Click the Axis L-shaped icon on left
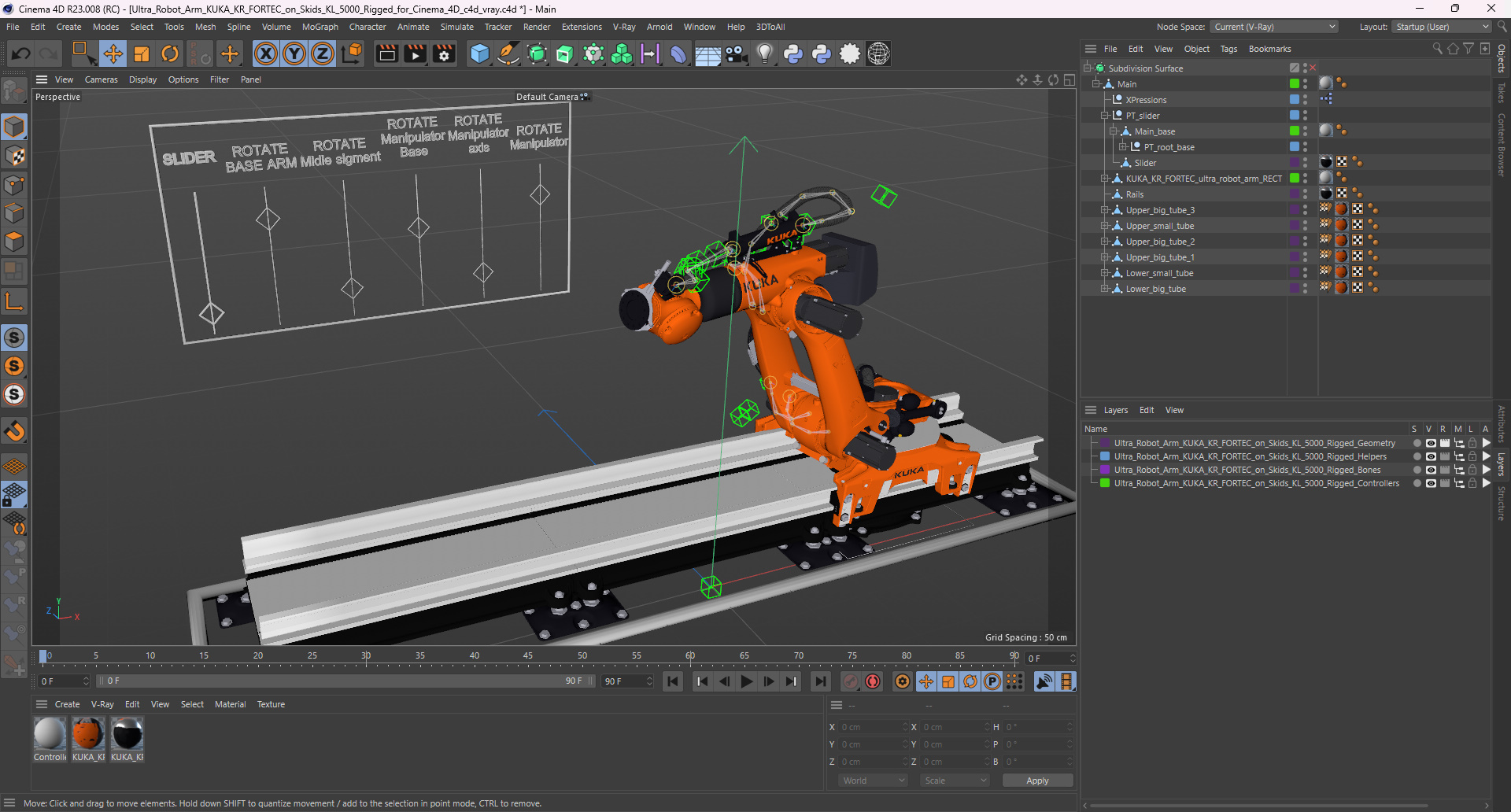The width and height of the screenshot is (1511, 812). (14, 301)
